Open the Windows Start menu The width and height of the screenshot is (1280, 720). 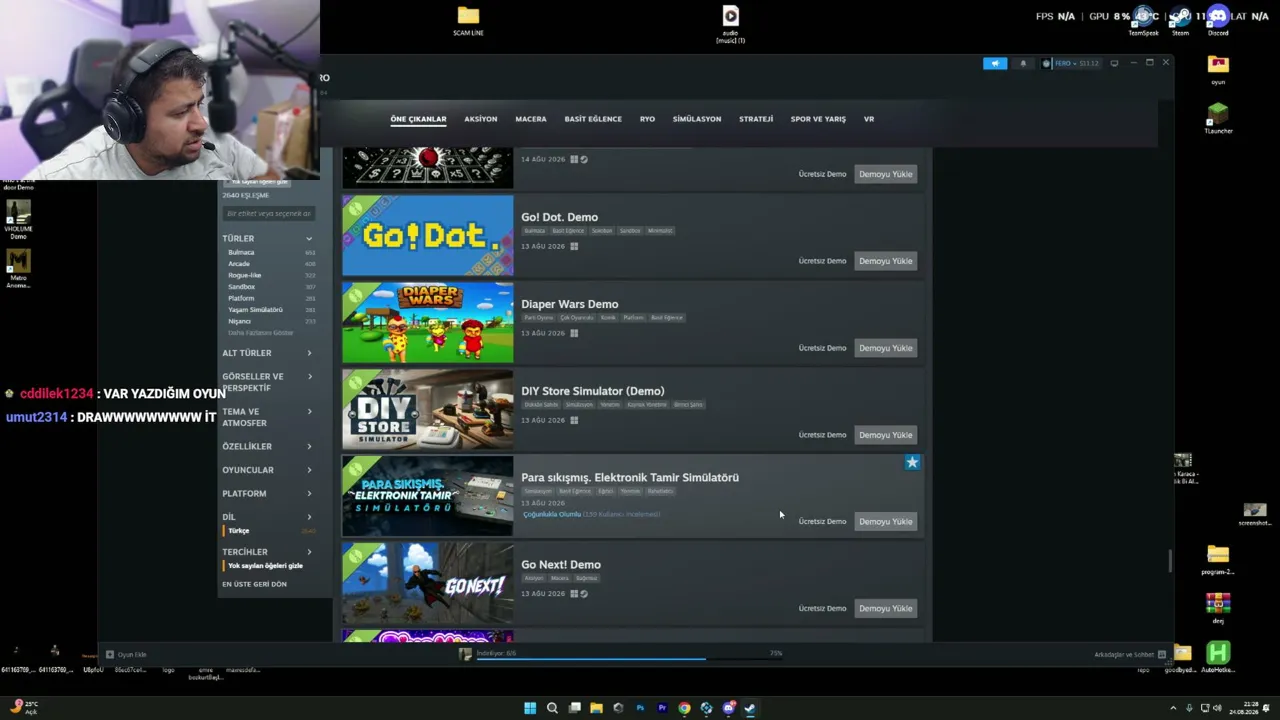click(530, 708)
